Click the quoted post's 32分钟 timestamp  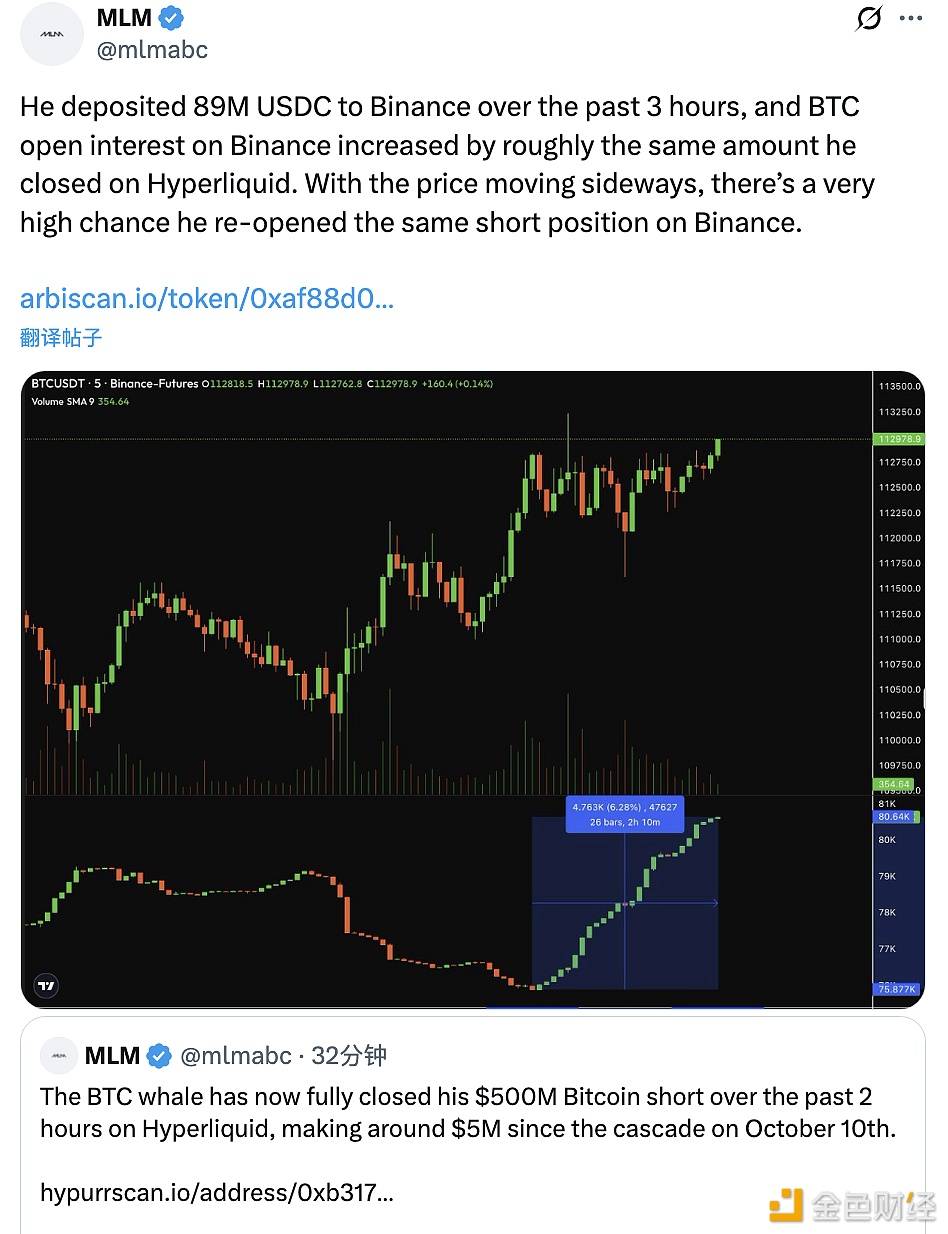[x=349, y=1055]
